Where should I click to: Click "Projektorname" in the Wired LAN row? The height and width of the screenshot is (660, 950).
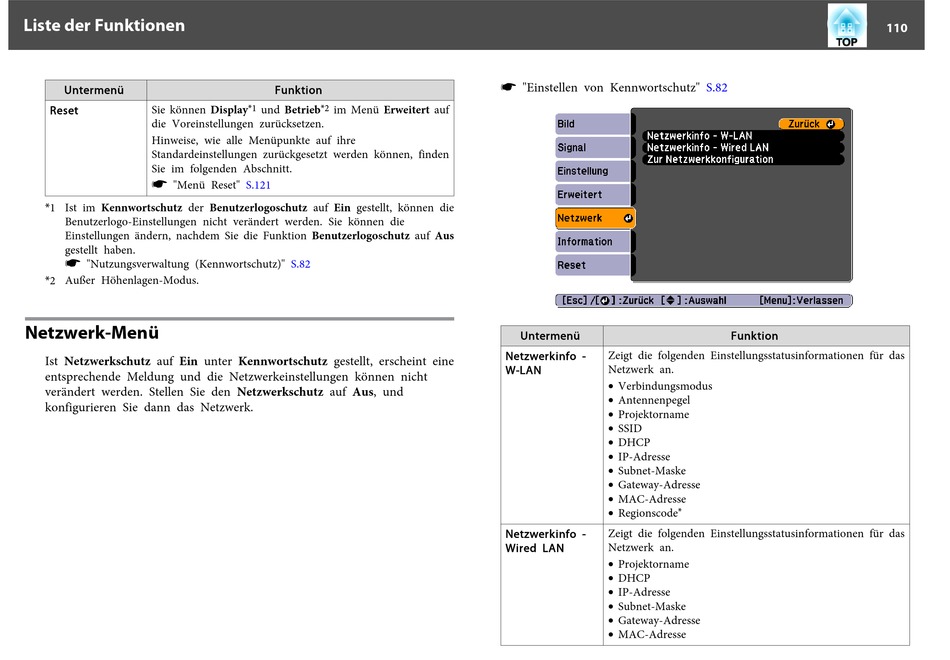(x=653, y=564)
